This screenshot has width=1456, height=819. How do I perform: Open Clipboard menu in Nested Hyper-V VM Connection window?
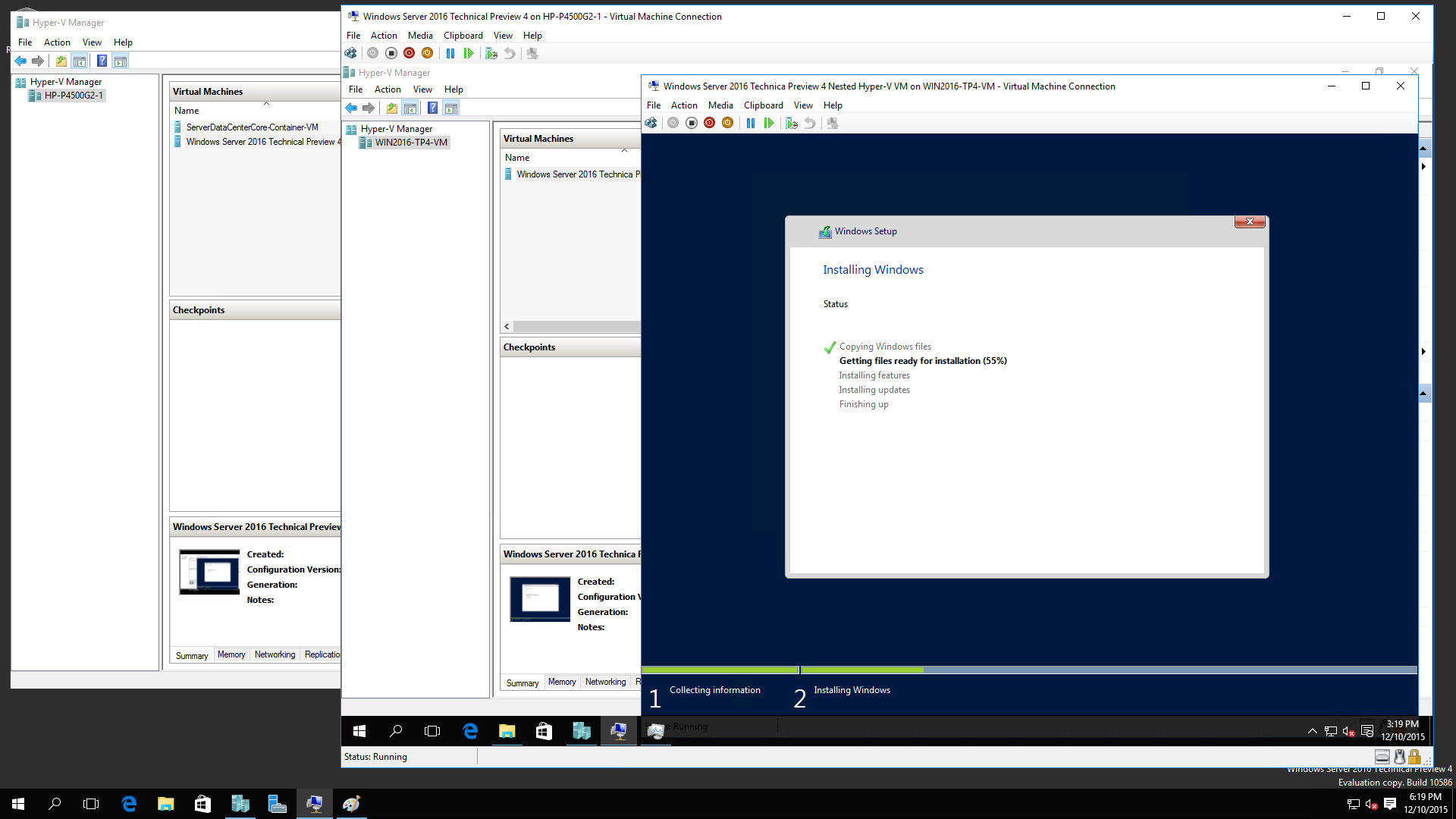pyautogui.click(x=764, y=105)
